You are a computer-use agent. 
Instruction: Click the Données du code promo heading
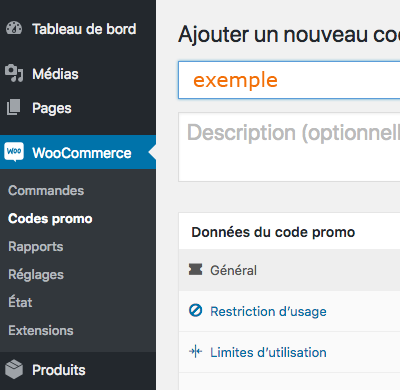273,232
